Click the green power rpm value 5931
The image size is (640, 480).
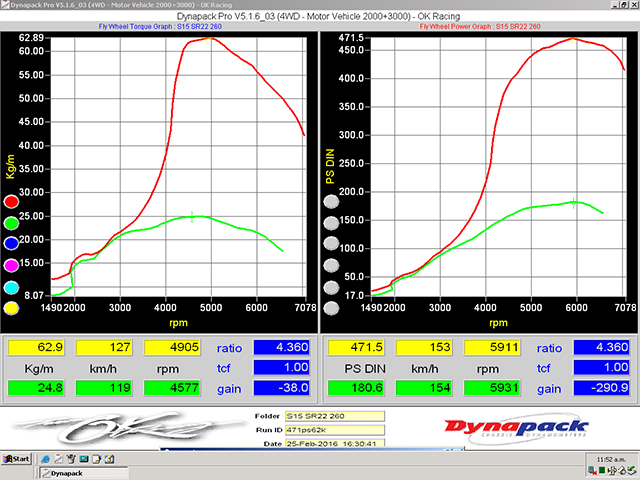[x=492, y=388]
